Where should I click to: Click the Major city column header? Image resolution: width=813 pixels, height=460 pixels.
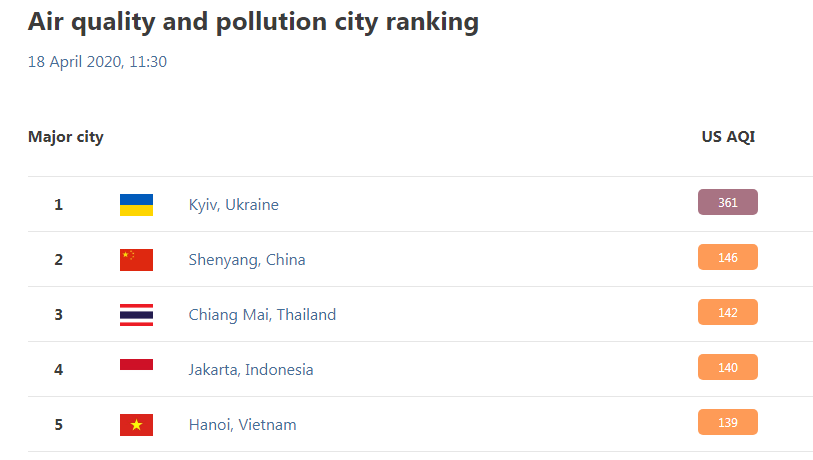tap(65, 137)
